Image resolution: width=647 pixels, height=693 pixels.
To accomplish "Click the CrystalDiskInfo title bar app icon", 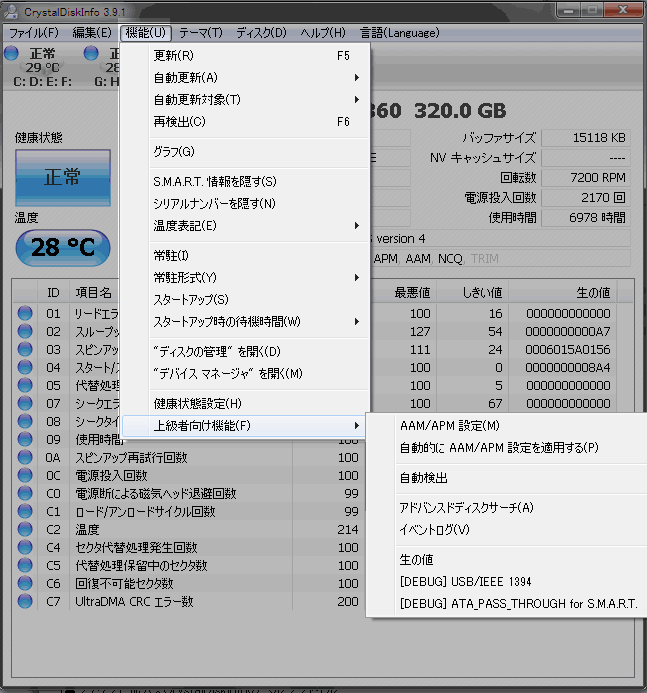I will click(x=11, y=11).
